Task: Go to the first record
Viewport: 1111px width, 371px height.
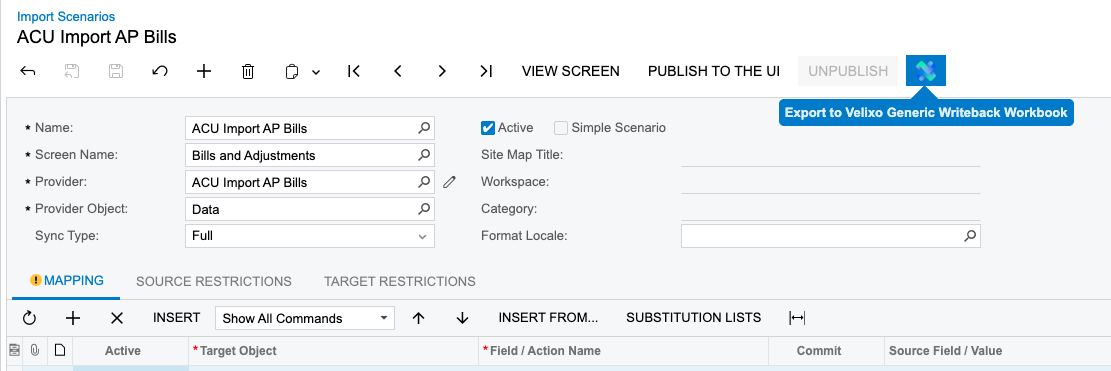Action: [x=354, y=71]
